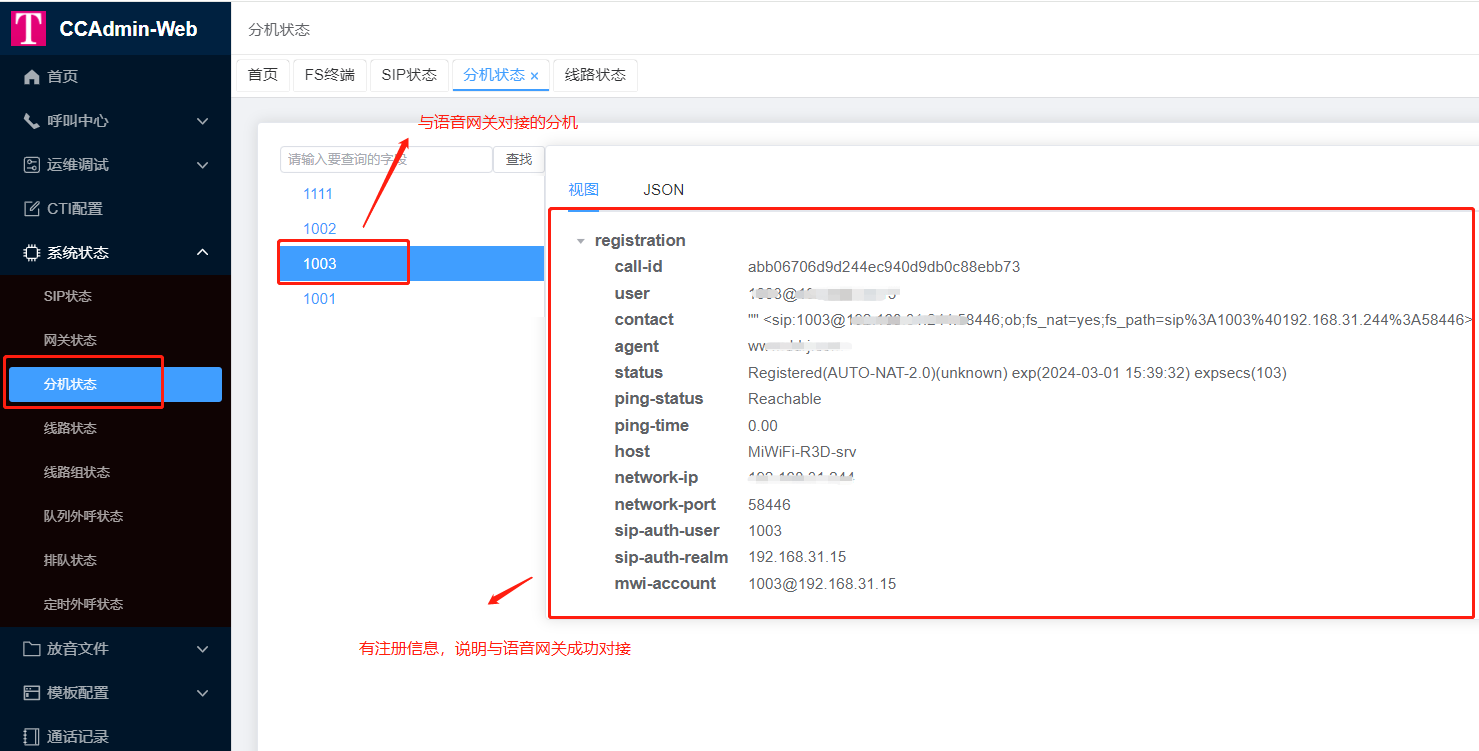The width and height of the screenshot is (1479, 751).
Task: Click the phone icon for 呼叫中心
Action: (x=32, y=121)
